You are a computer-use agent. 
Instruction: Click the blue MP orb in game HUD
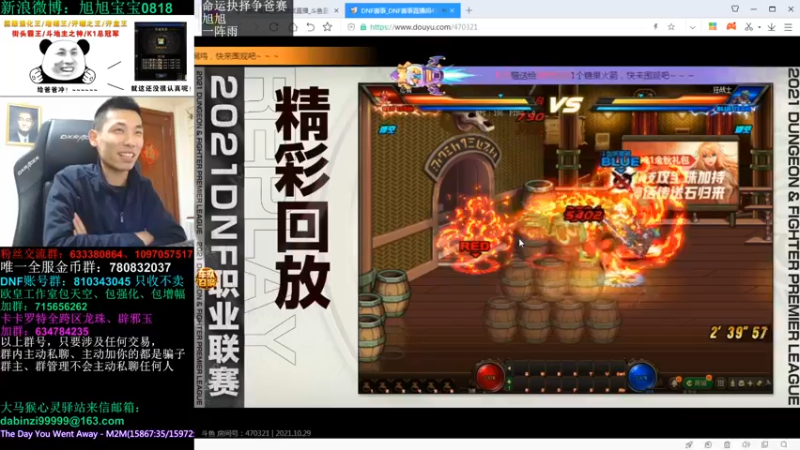(641, 377)
